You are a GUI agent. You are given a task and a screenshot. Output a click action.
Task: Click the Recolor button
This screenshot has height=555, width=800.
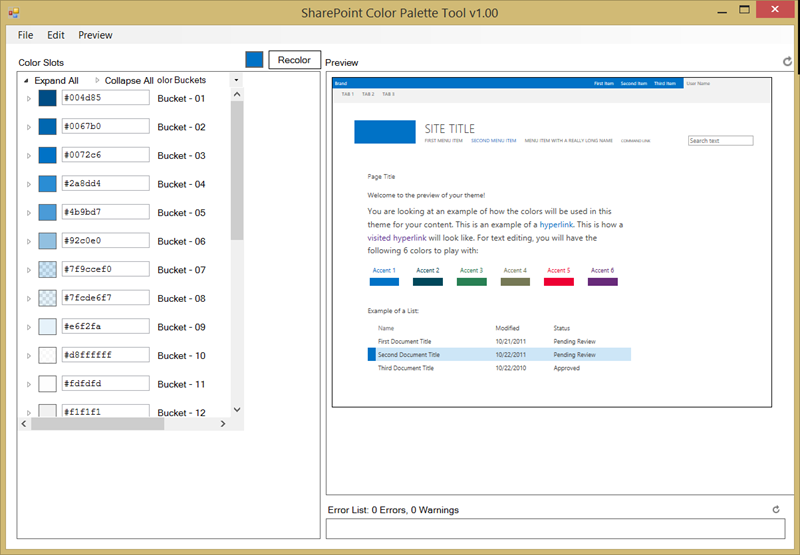click(x=294, y=60)
